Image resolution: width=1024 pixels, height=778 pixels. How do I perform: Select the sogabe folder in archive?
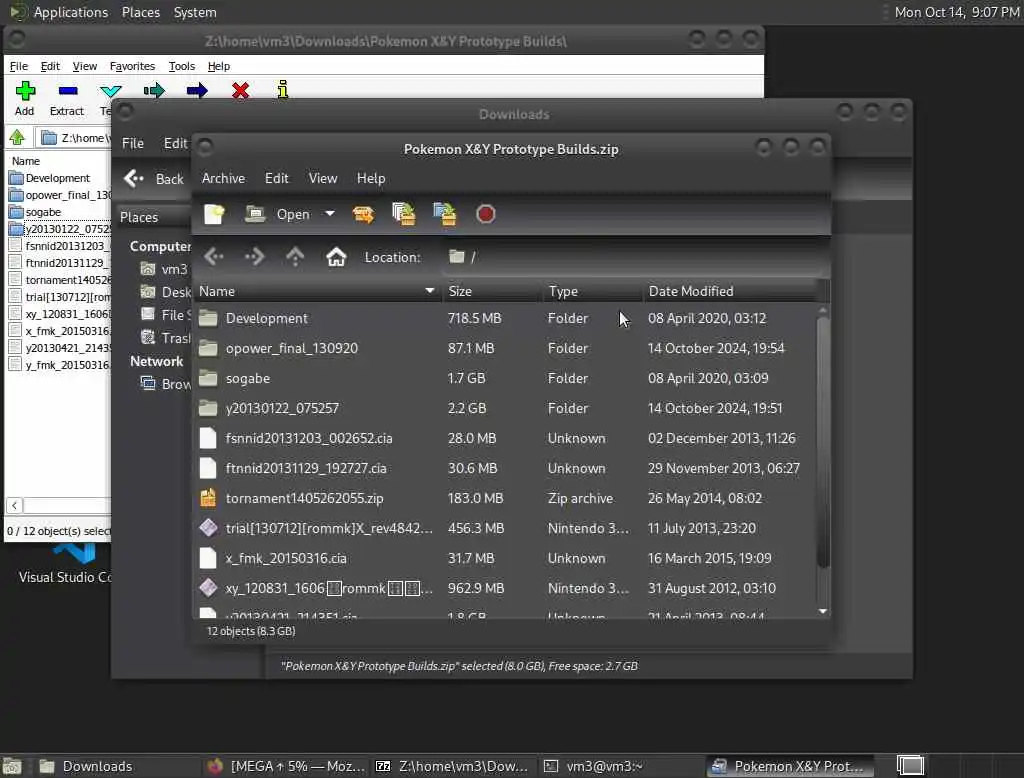505,378
